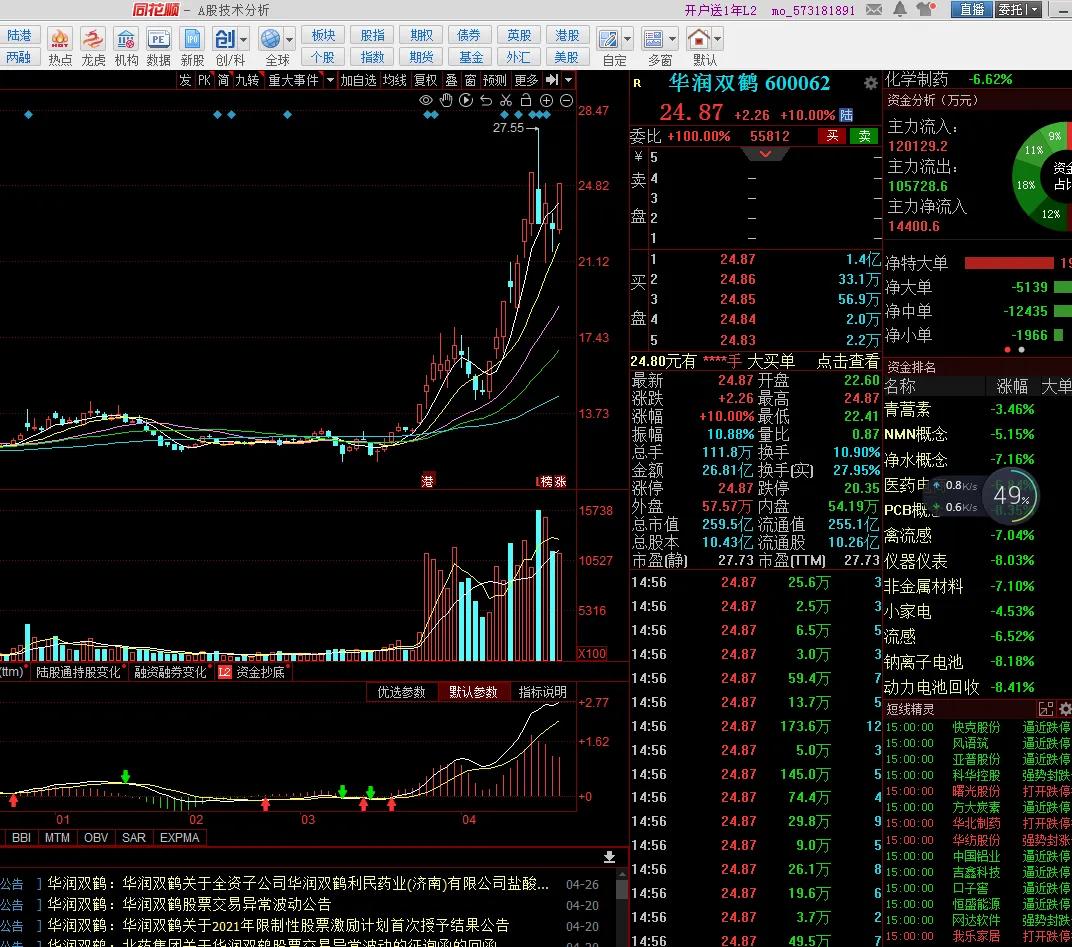1072x947 pixels.
Task: Zoom out chart with minus circle icon
Action: coord(566,100)
